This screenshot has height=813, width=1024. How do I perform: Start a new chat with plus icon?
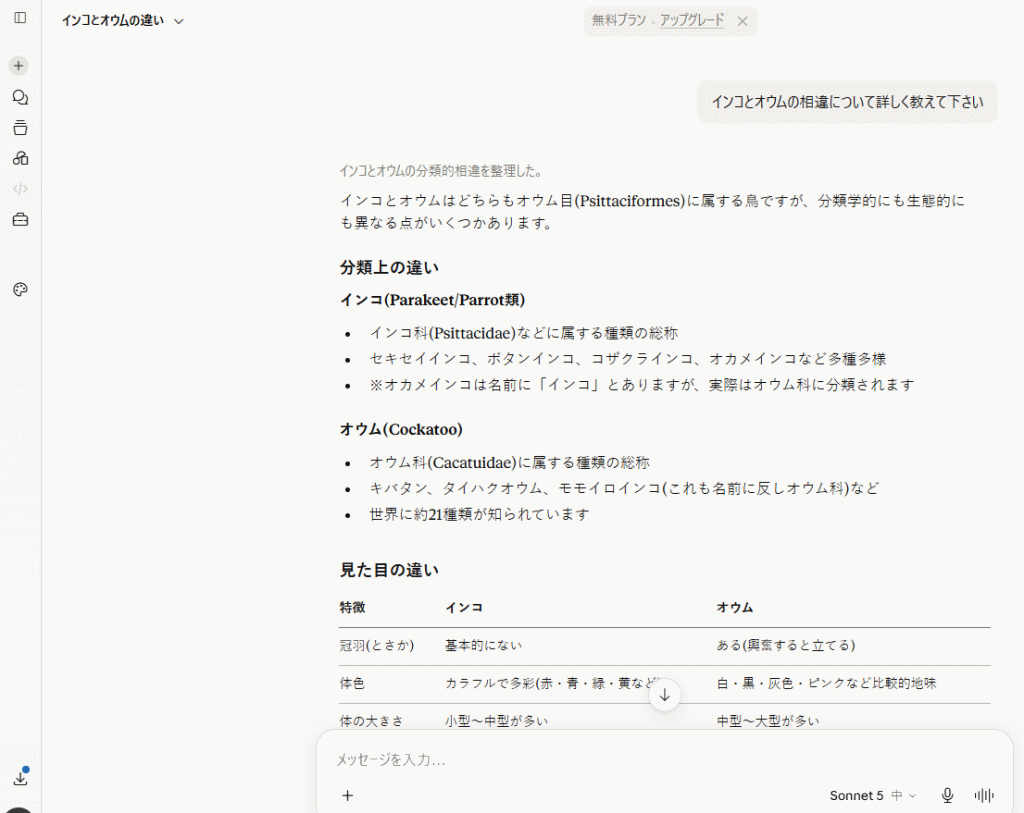pos(18,66)
